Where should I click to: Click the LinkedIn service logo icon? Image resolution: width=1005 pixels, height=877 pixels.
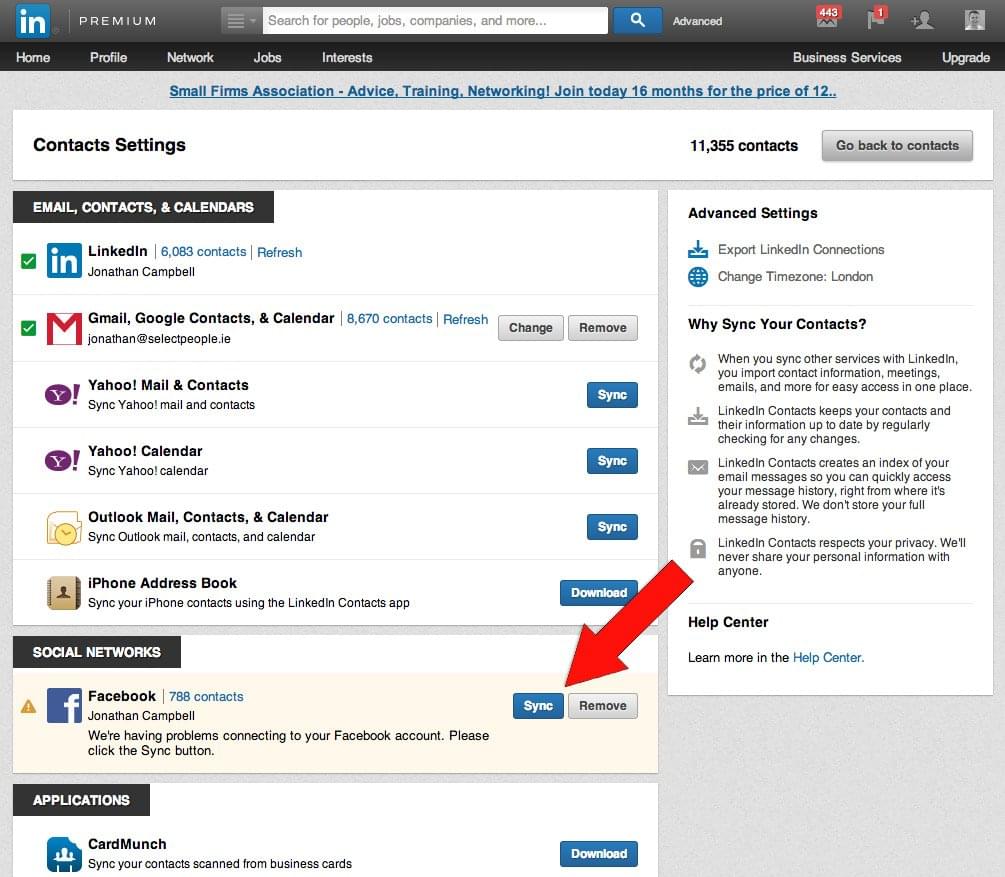64,260
